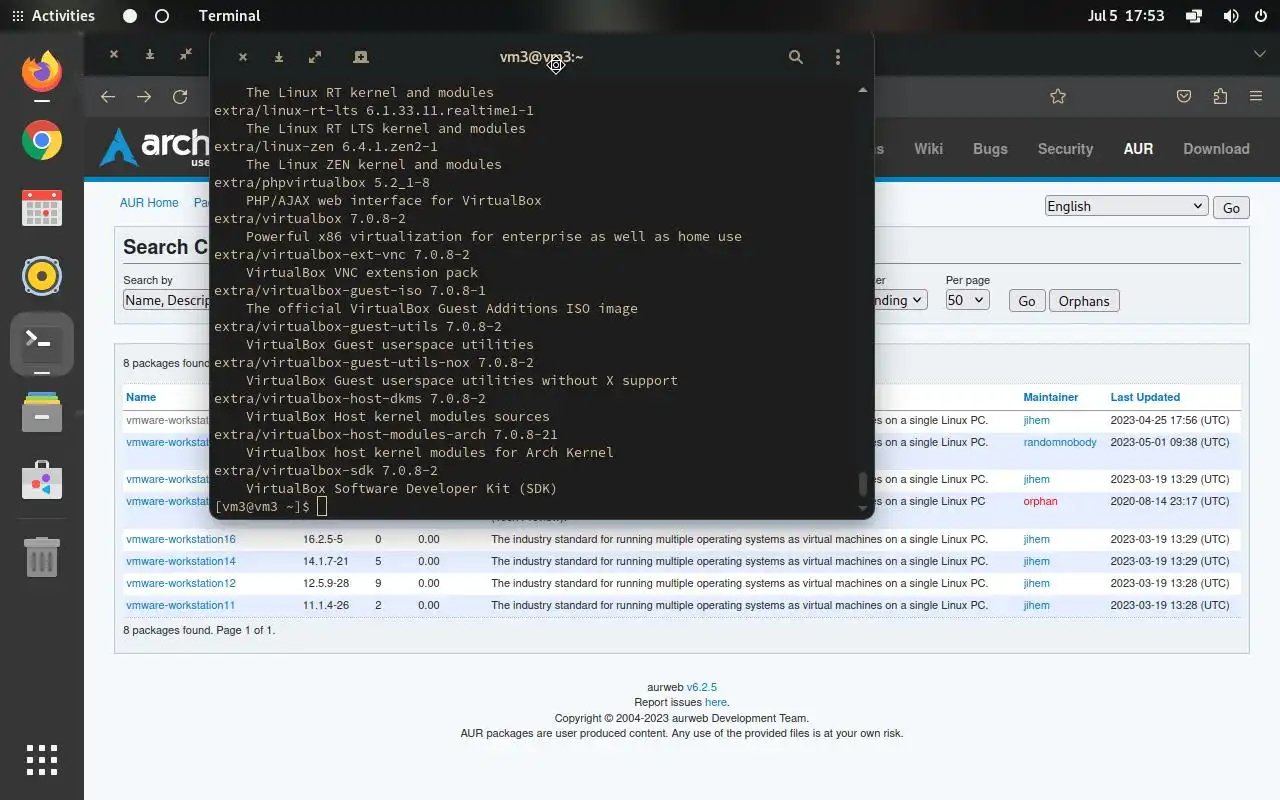Click the network icon in the top bar
Image resolution: width=1280 pixels, height=800 pixels.
(x=1194, y=16)
